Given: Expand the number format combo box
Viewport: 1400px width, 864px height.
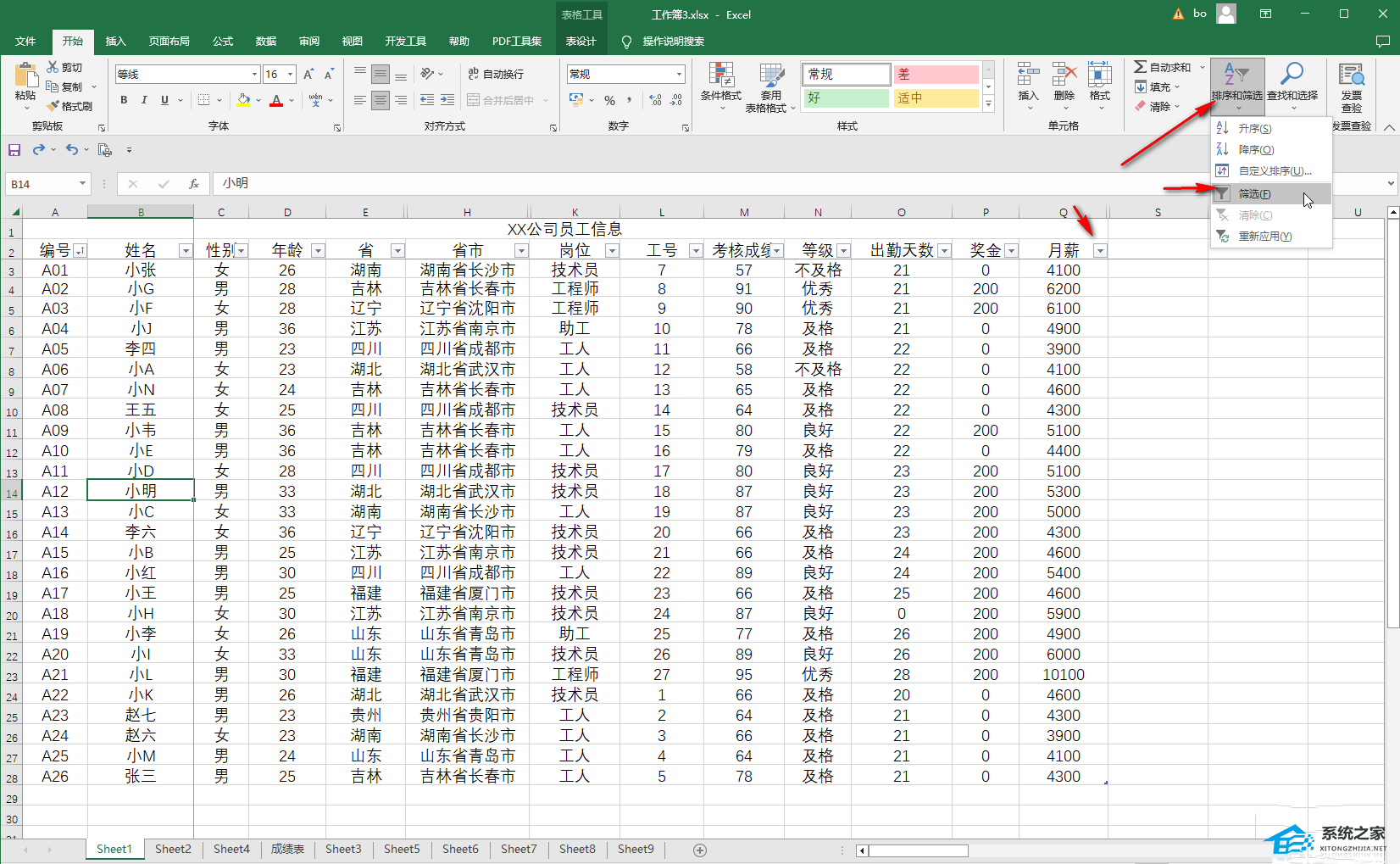Looking at the screenshot, I should point(679,75).
